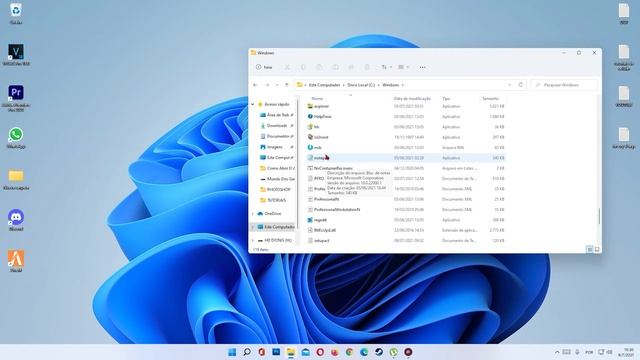Viewport: 640px width, 360px height.
Task: Click the Search magnifier on the taskbar
Action: pyautogui.click(x=247, y=352)
